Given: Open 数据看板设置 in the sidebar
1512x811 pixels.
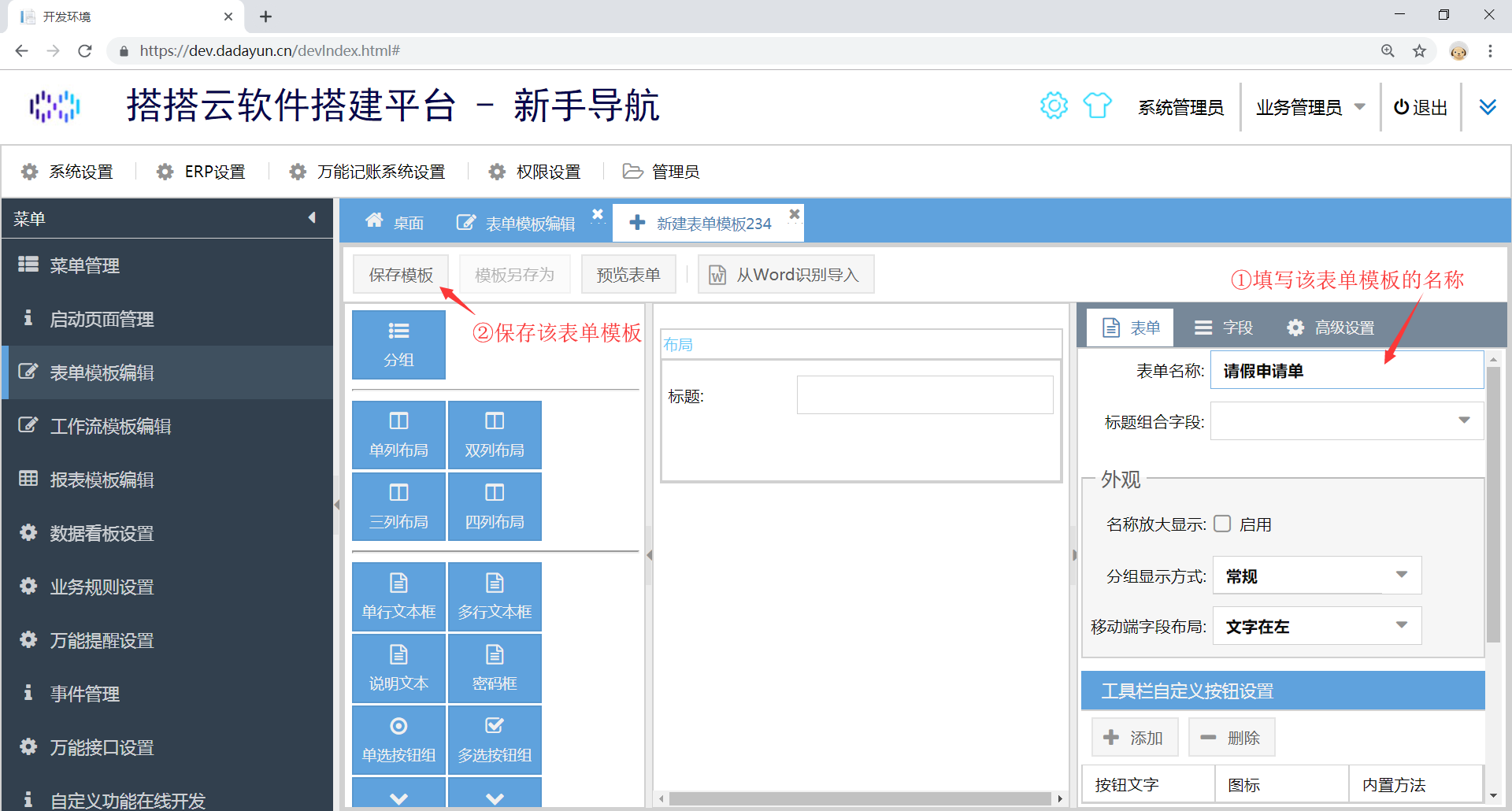Looking at the screenshot, I should [x=167, y=533].
